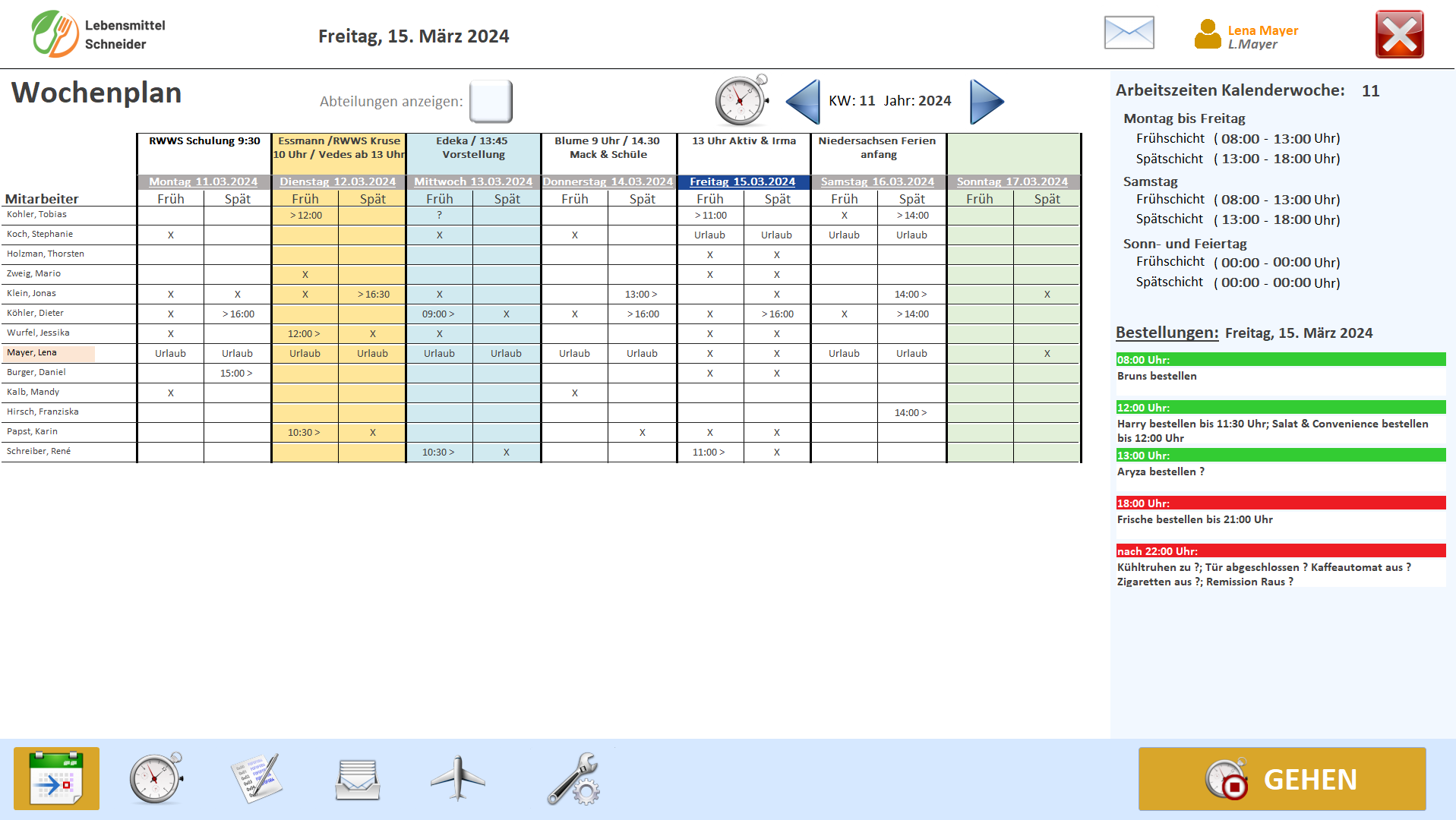This screenshot has height=820, width=1456.
Task: Open the airplane vacation icon
Action: (457, 778)
